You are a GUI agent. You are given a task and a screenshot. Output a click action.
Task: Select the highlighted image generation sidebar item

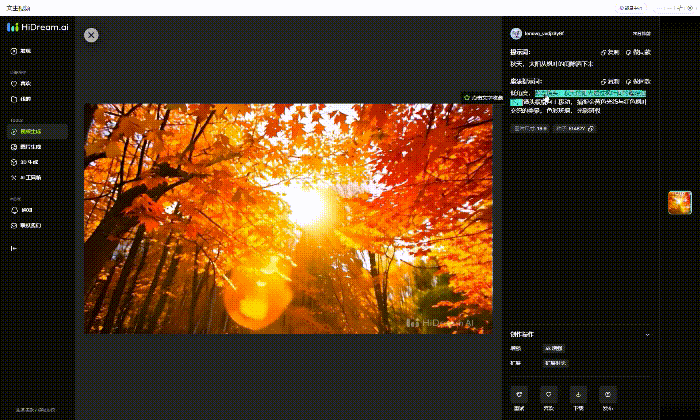34,131
